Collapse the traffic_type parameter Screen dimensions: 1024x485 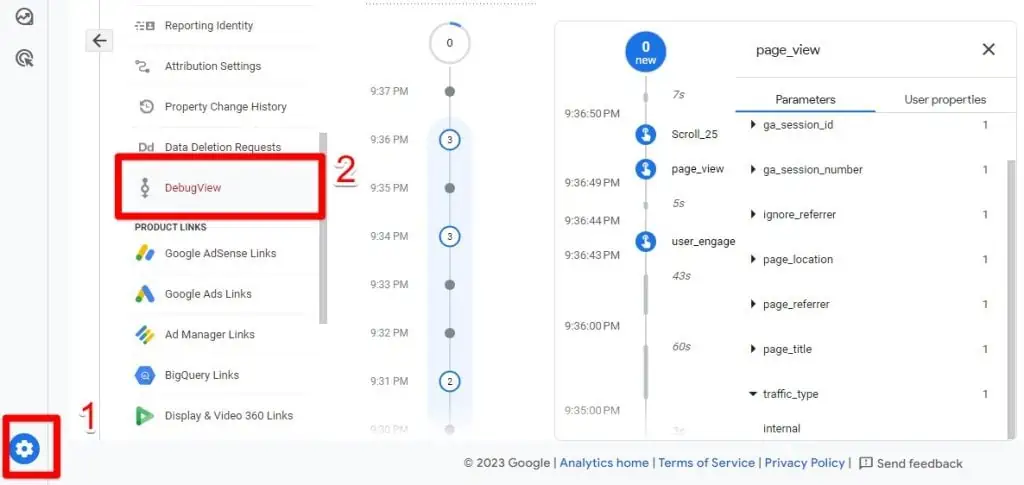(x=754, y=394)
